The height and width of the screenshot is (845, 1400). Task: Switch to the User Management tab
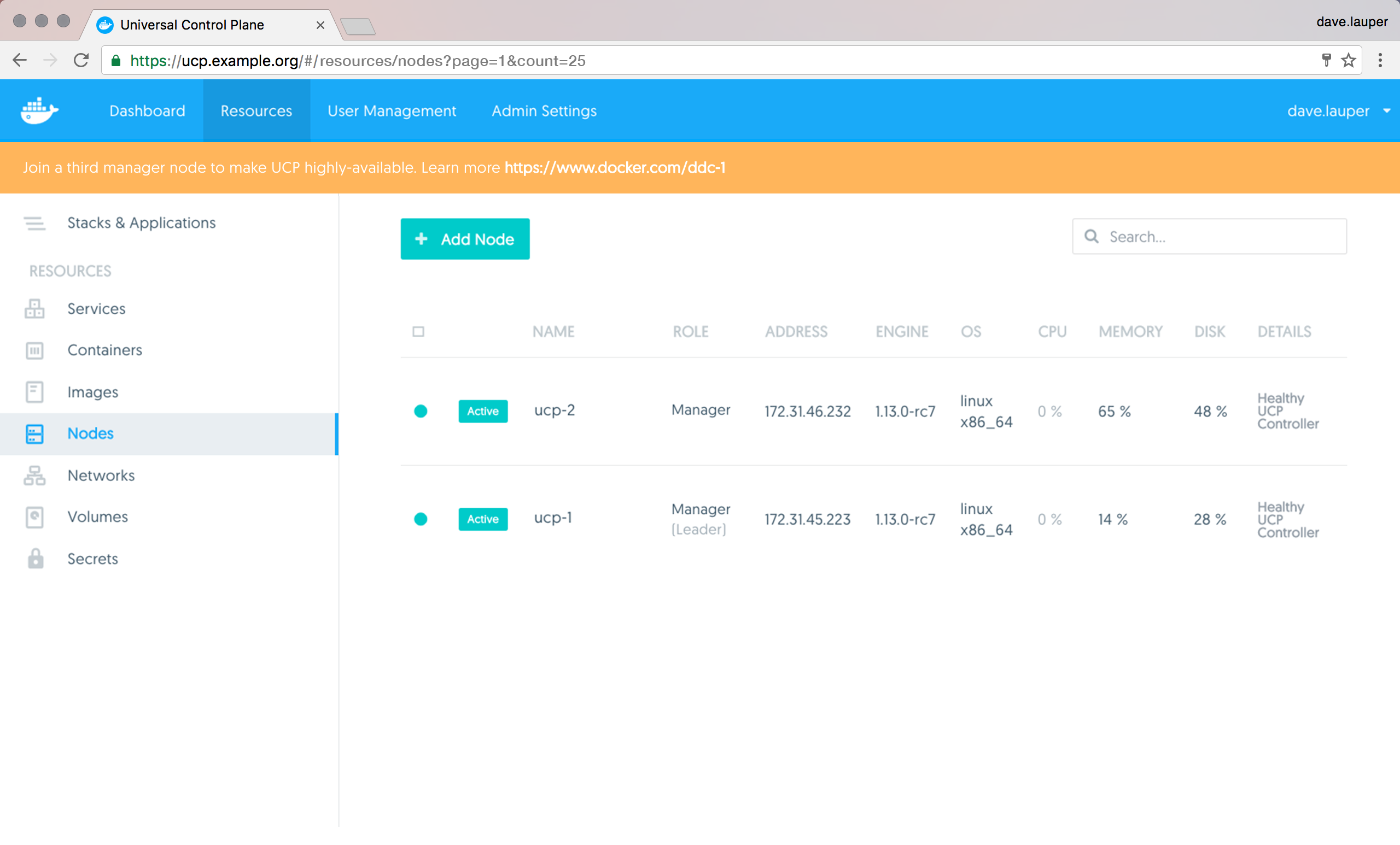pos(392,111)
